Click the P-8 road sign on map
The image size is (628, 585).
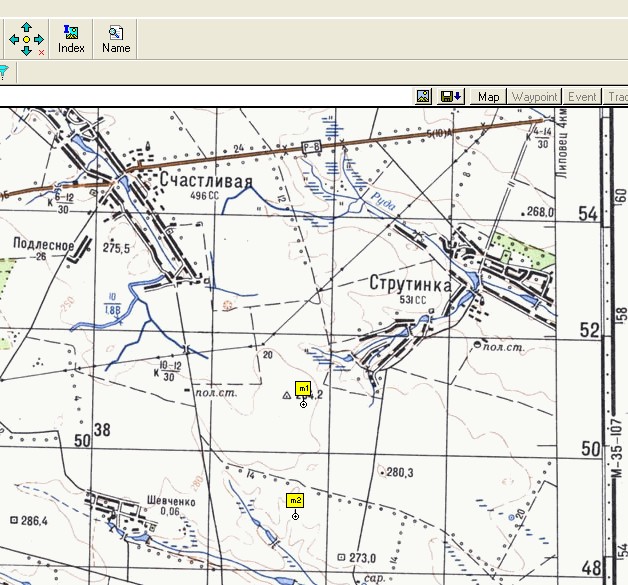tap(310, 147)
